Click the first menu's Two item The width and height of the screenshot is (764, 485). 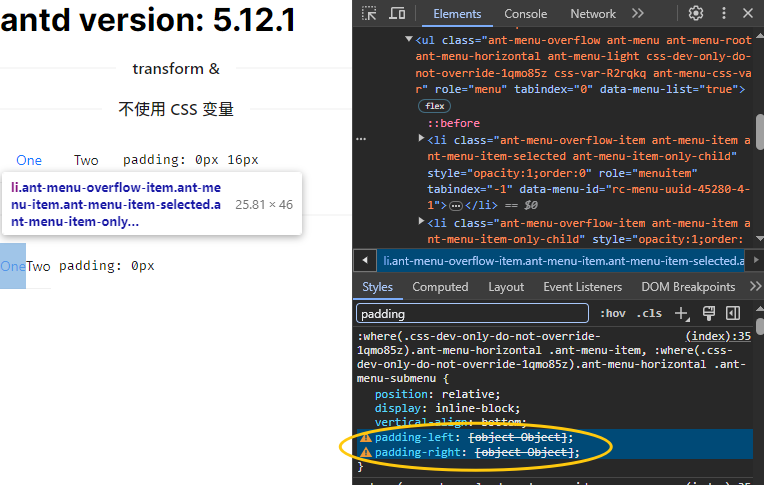pyautogui.click(x=86, y=160)
